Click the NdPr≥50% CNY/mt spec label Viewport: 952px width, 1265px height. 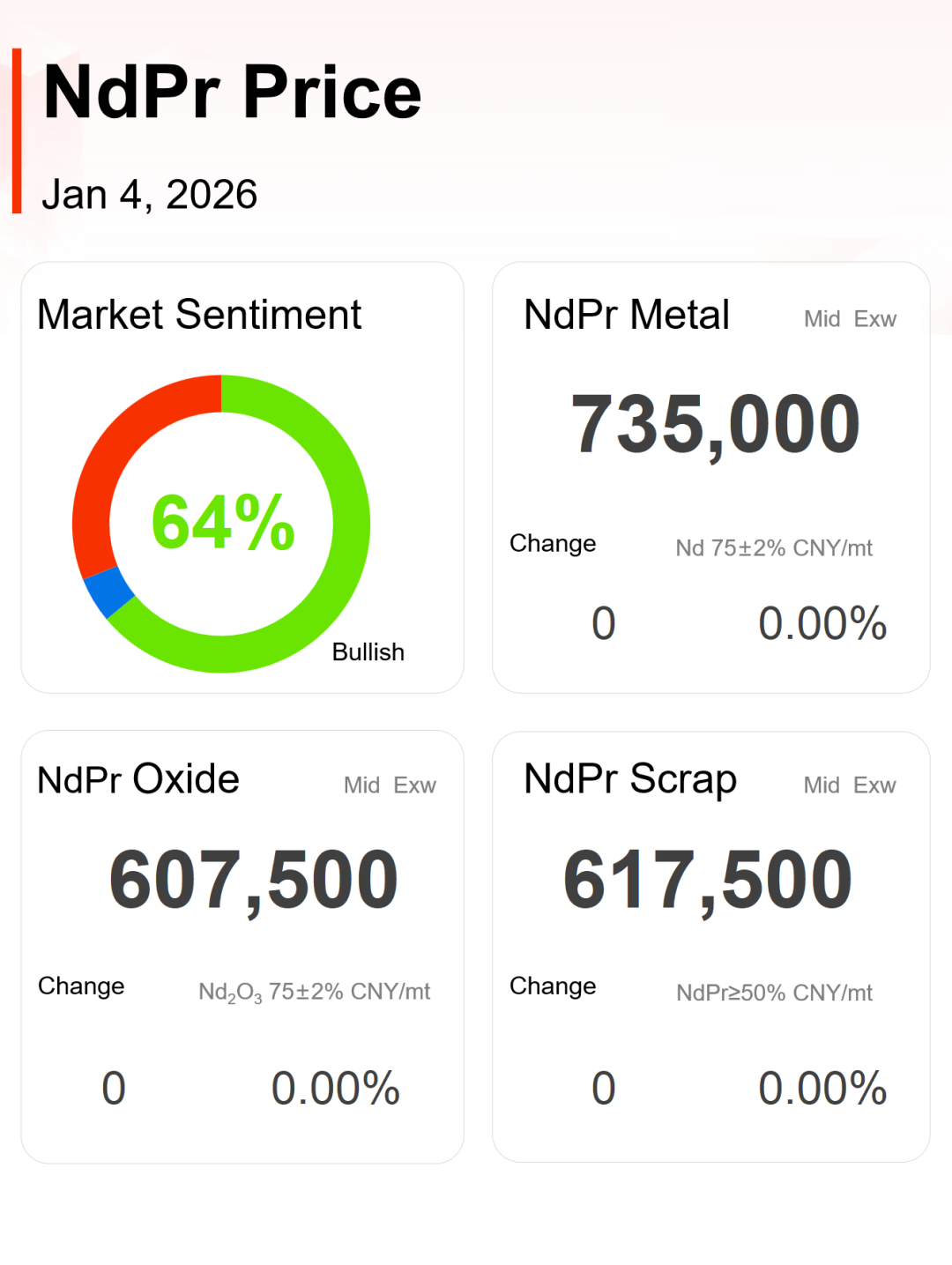point(774,993)
